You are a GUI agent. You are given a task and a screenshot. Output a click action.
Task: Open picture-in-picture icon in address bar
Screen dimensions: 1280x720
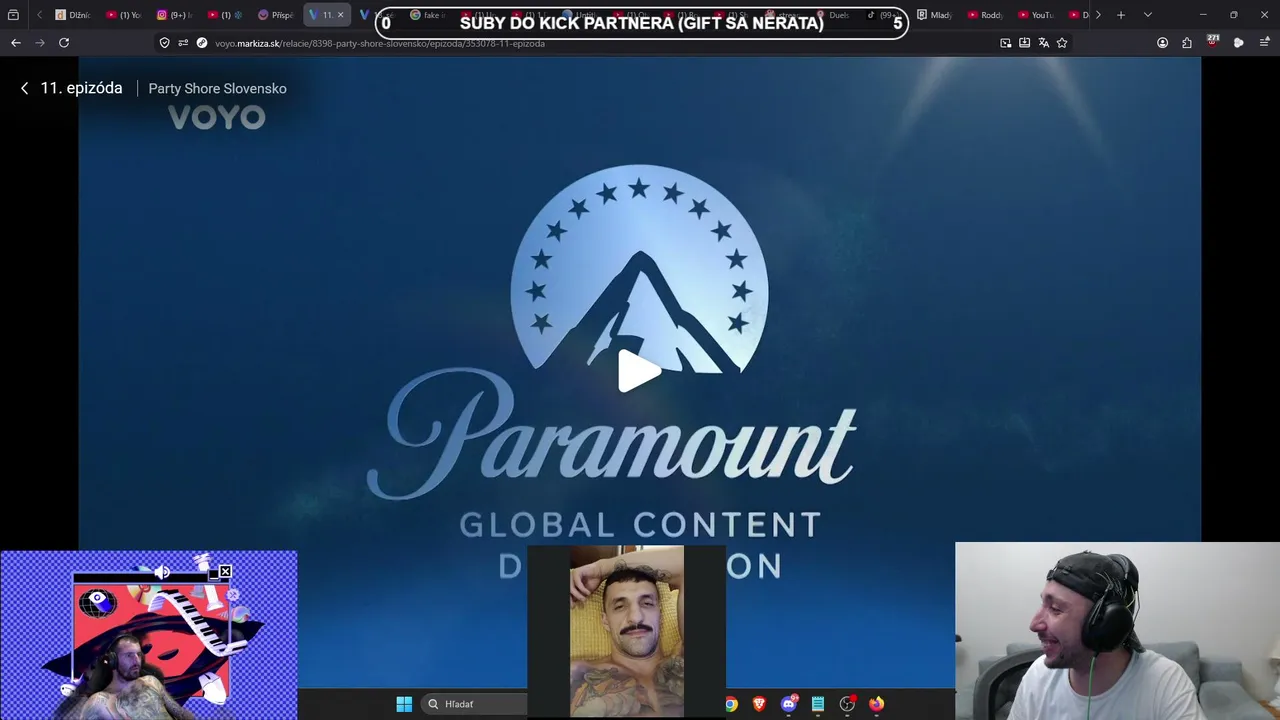point(1006,43)
